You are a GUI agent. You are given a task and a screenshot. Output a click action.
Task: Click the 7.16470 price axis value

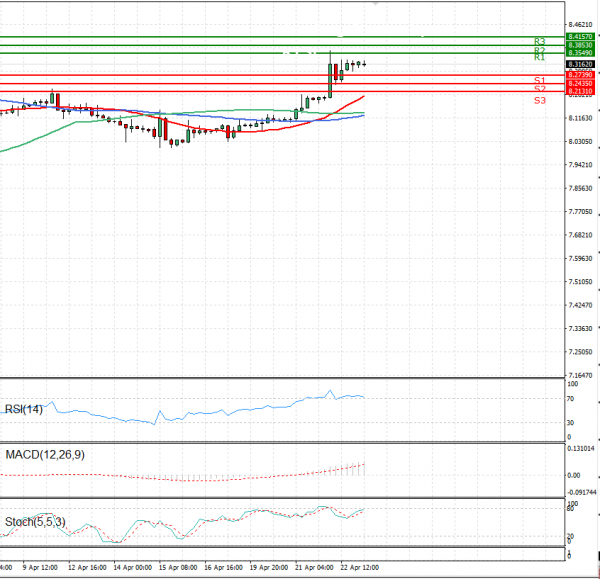(580, 375)
